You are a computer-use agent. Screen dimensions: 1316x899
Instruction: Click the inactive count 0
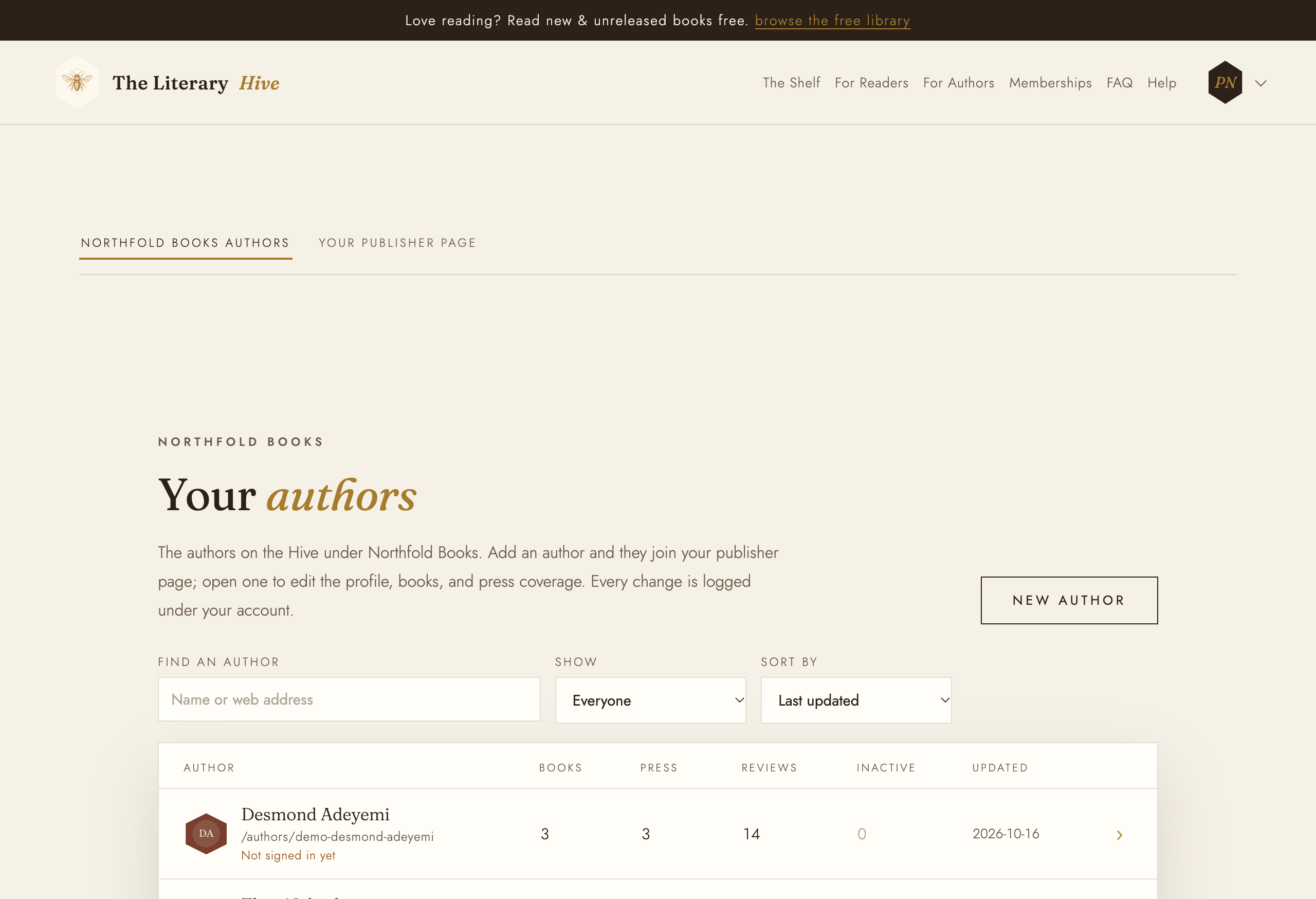(x=861, y=834)
